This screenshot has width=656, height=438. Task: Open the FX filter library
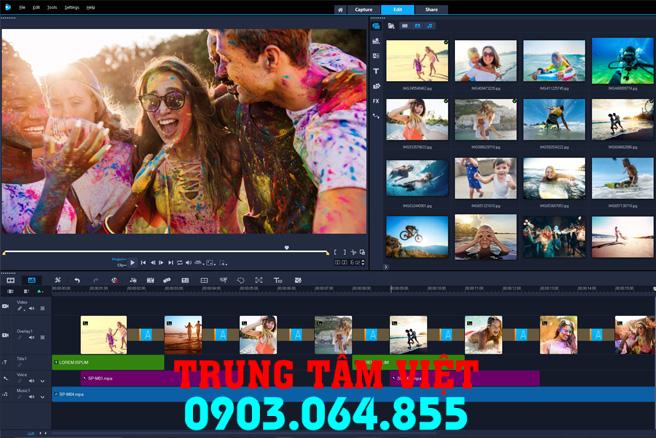click(x=376, y=101)
